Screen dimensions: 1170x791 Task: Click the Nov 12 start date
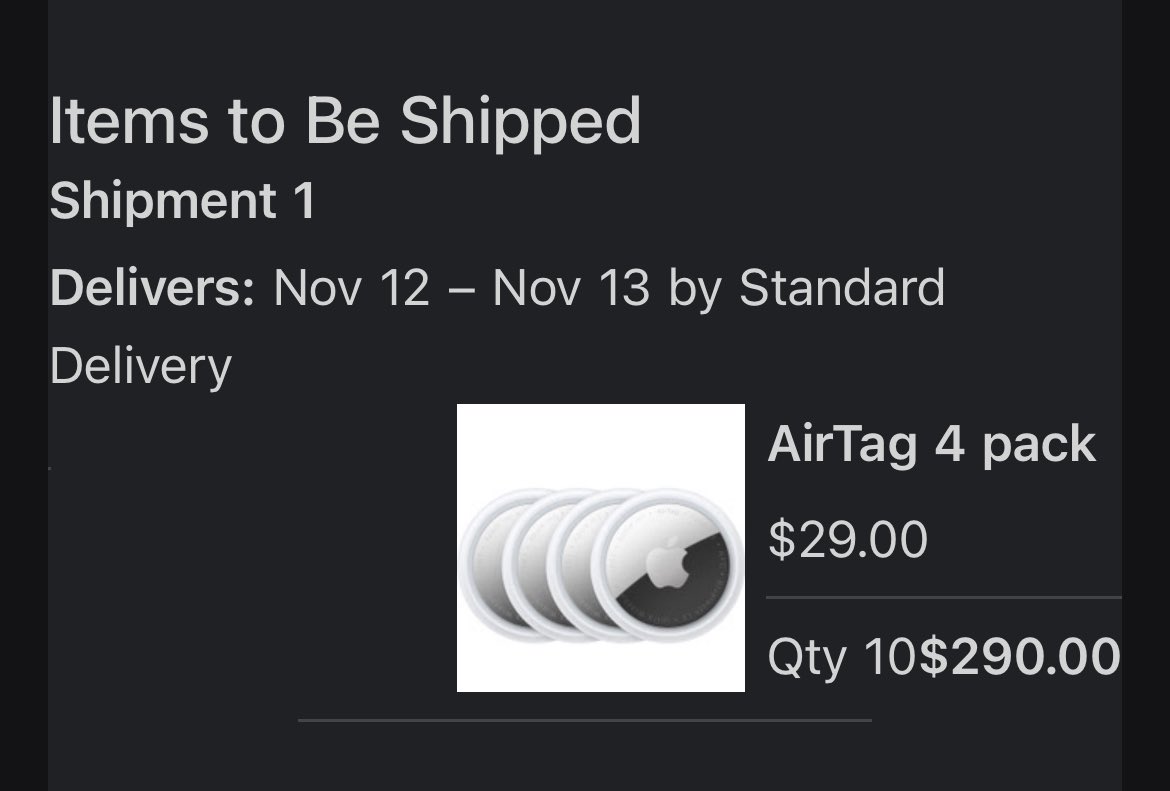(x=351, y=289)
